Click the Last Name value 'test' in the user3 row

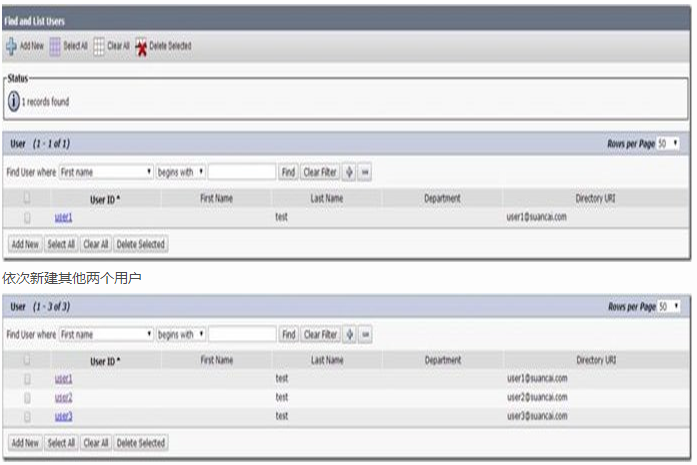coord(282,416)
